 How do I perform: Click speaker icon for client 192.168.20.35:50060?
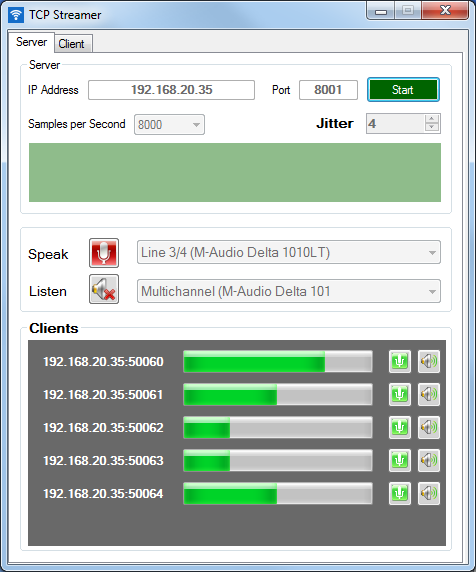(x=429, y=362)
